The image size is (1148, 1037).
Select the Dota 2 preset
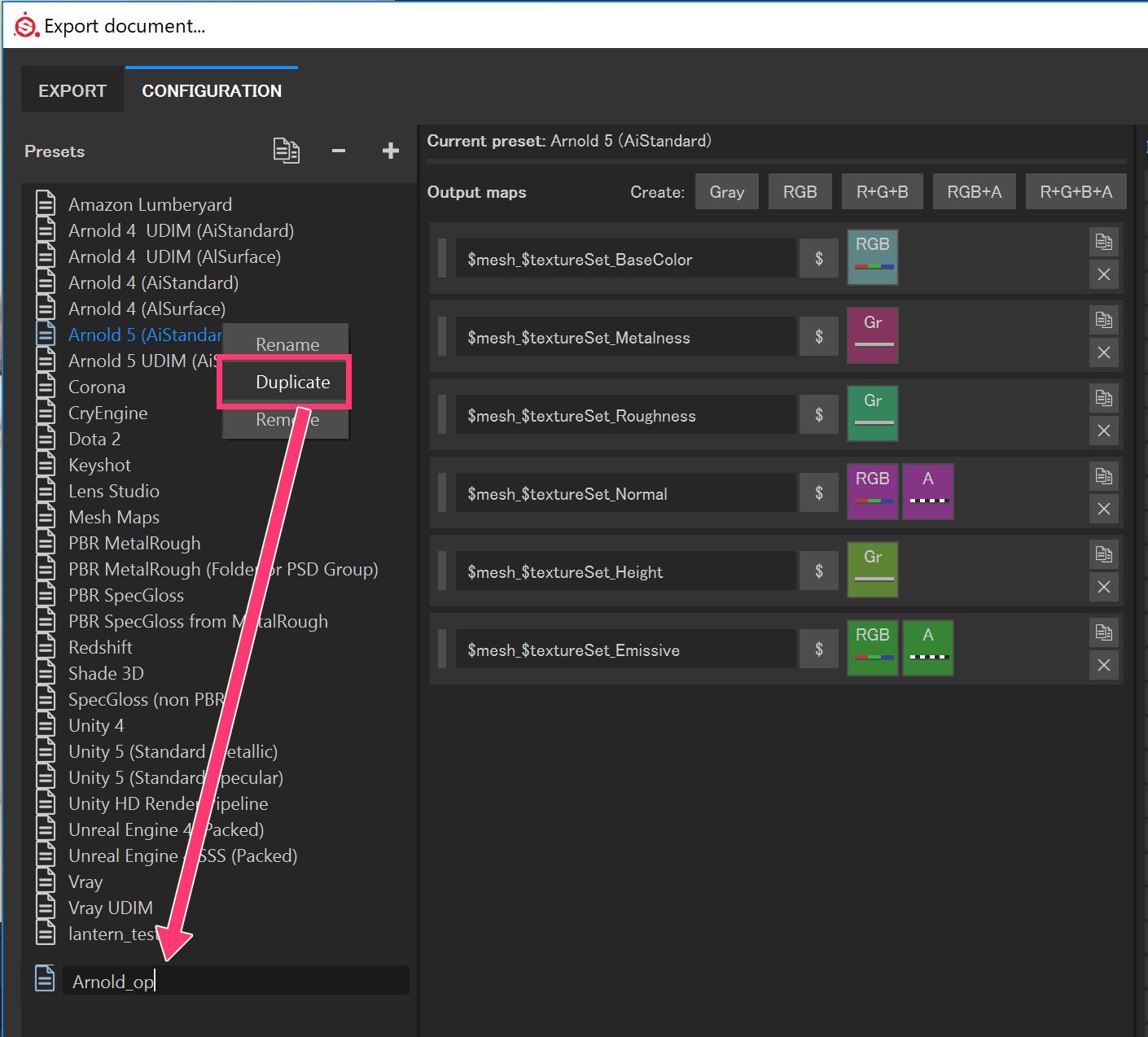tap(94, 439)
